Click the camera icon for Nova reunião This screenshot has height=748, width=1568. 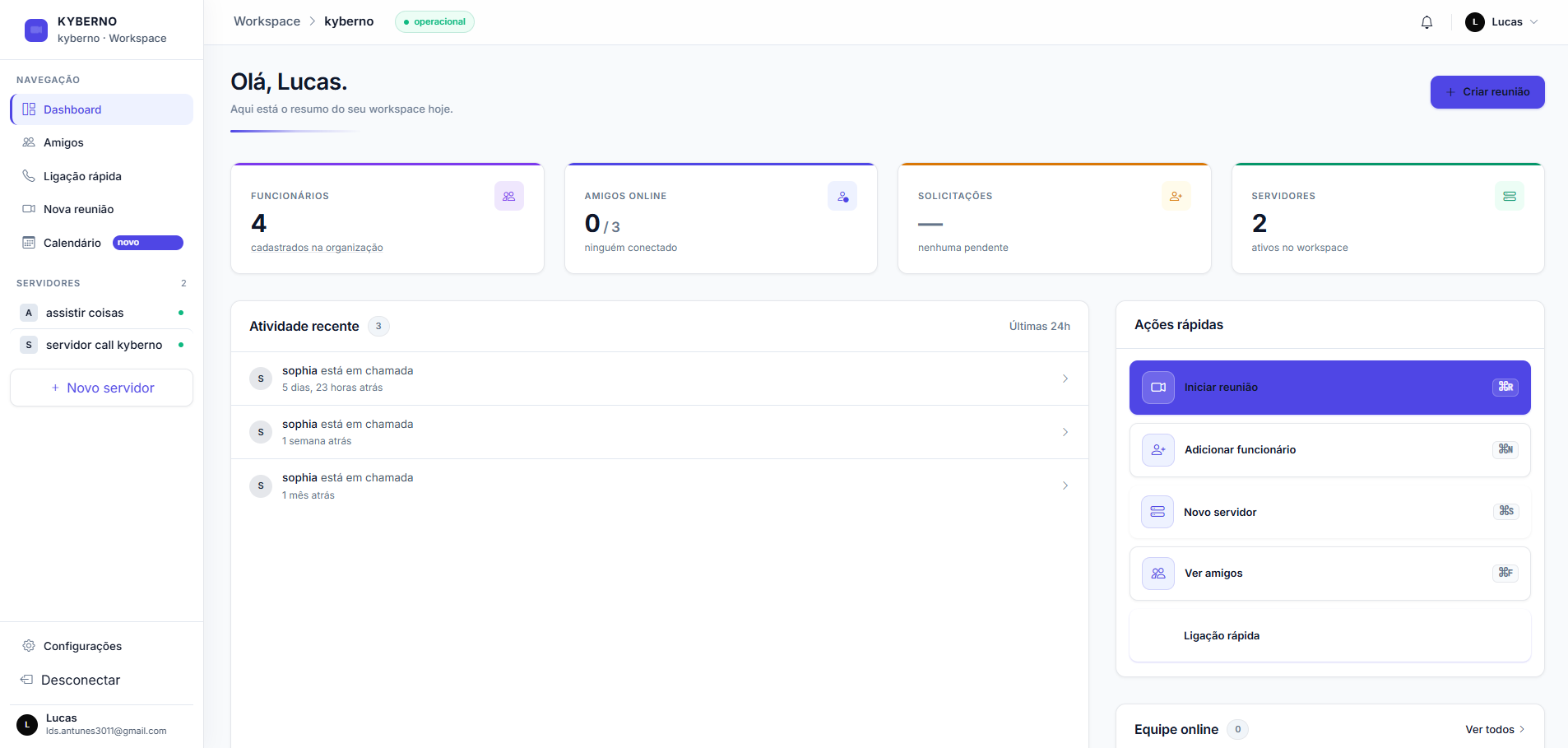[29, 209]
